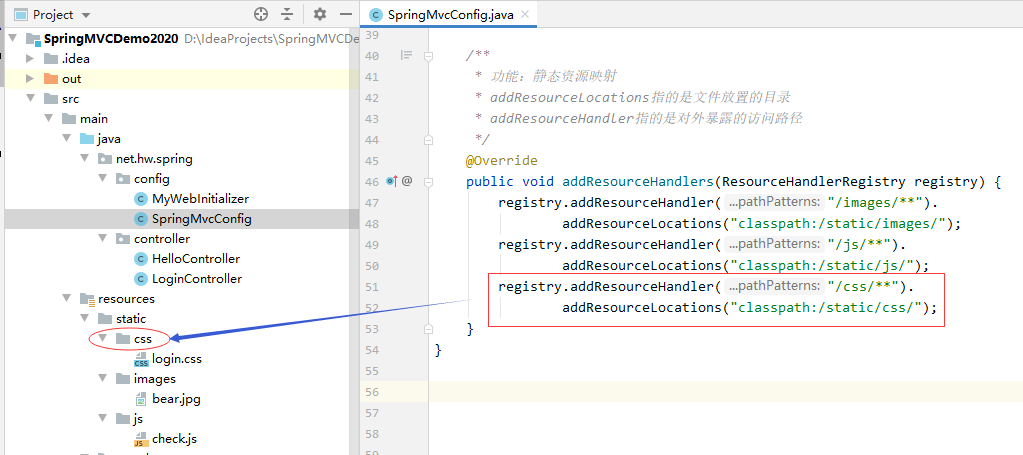Collapse the resources folder
The image size is (1023, 455).
(66, 298)
